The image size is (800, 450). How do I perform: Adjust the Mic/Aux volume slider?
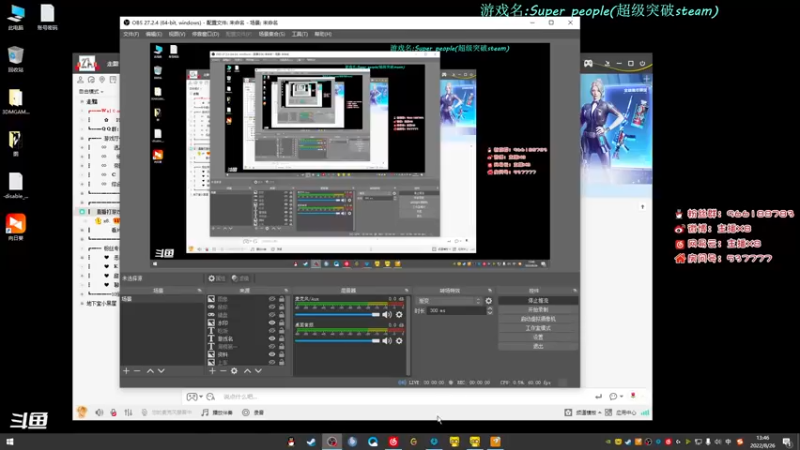(x=338, y=315)
